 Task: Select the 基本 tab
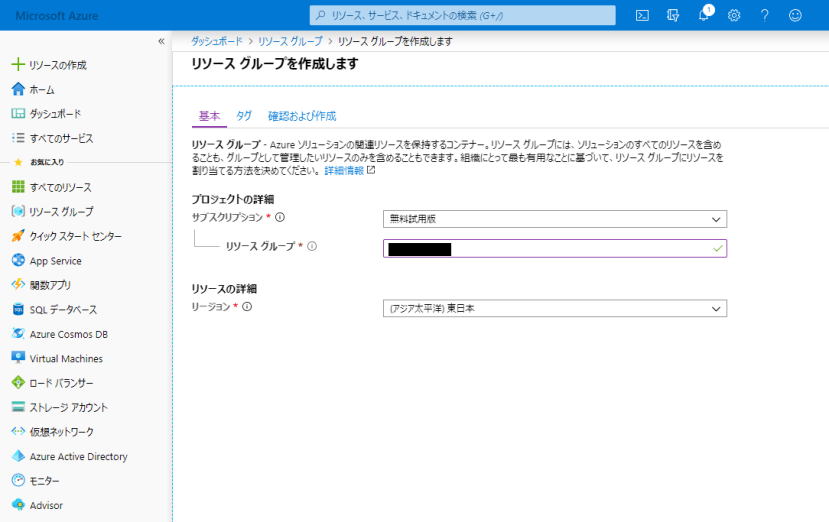[x=209, y=116]
